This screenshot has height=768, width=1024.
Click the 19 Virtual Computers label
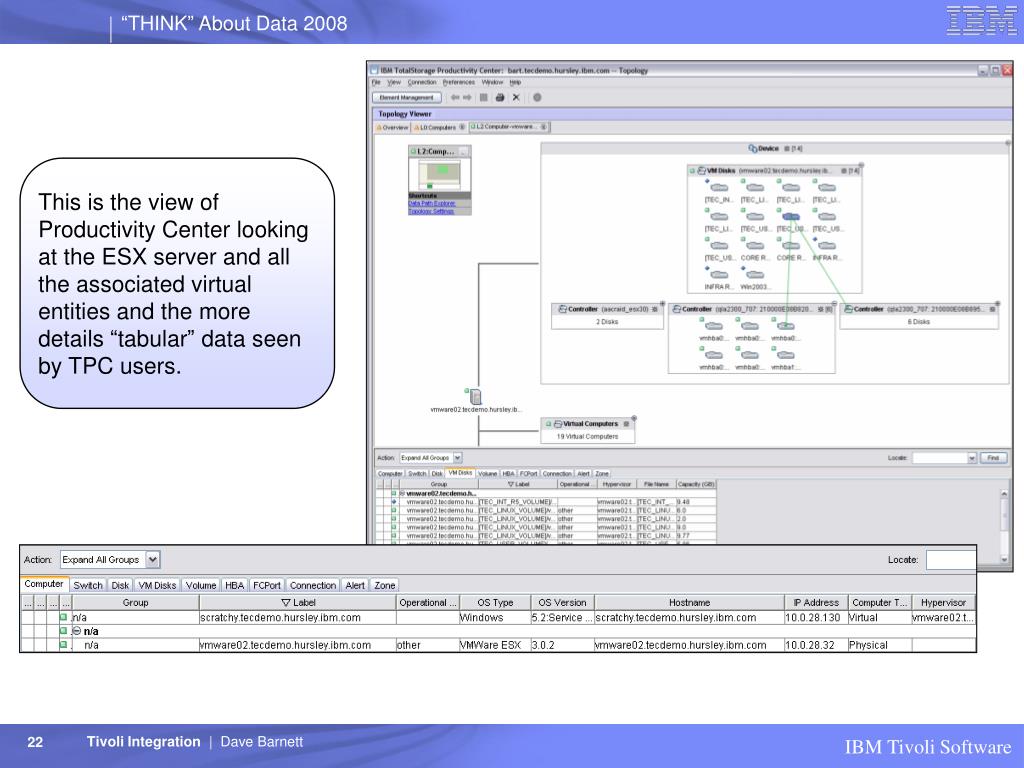coord(587,436)
